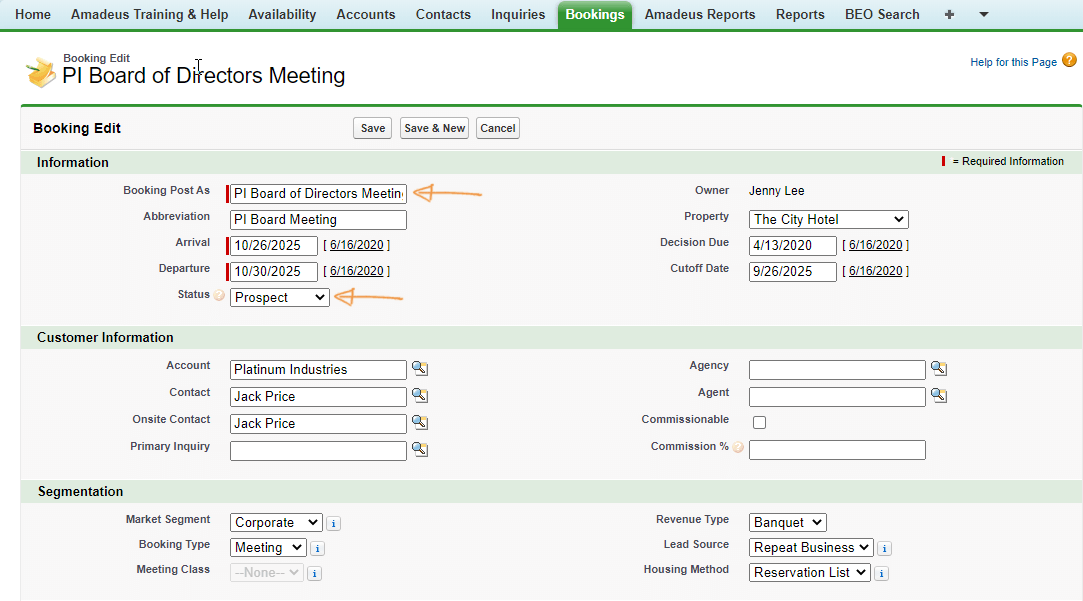This screenshot has height=601, width=1083.
Task: Toggle the Commissionable checkbox
Action: 759,422
